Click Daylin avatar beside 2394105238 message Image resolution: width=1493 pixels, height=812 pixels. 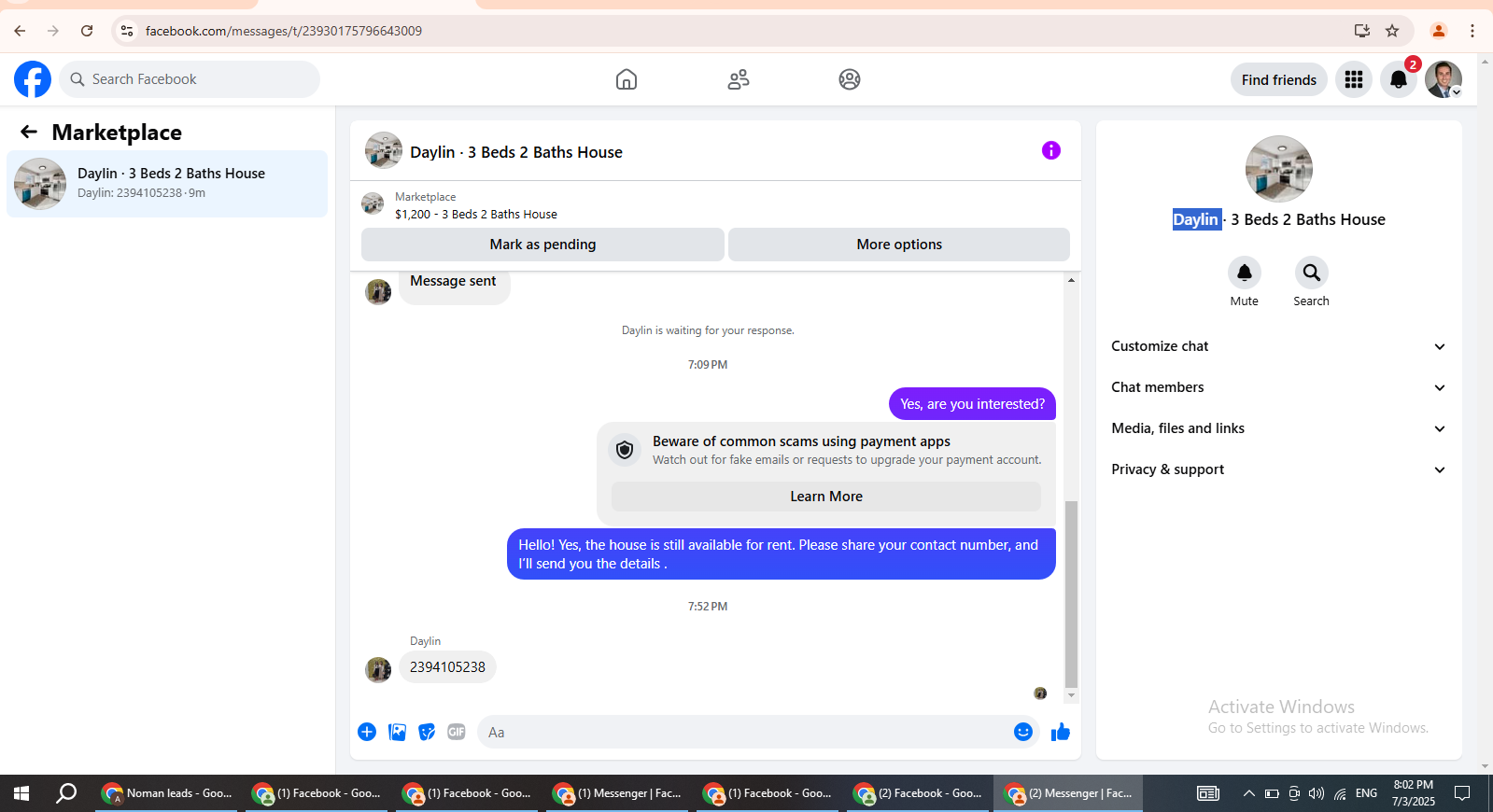coord(378,669)
